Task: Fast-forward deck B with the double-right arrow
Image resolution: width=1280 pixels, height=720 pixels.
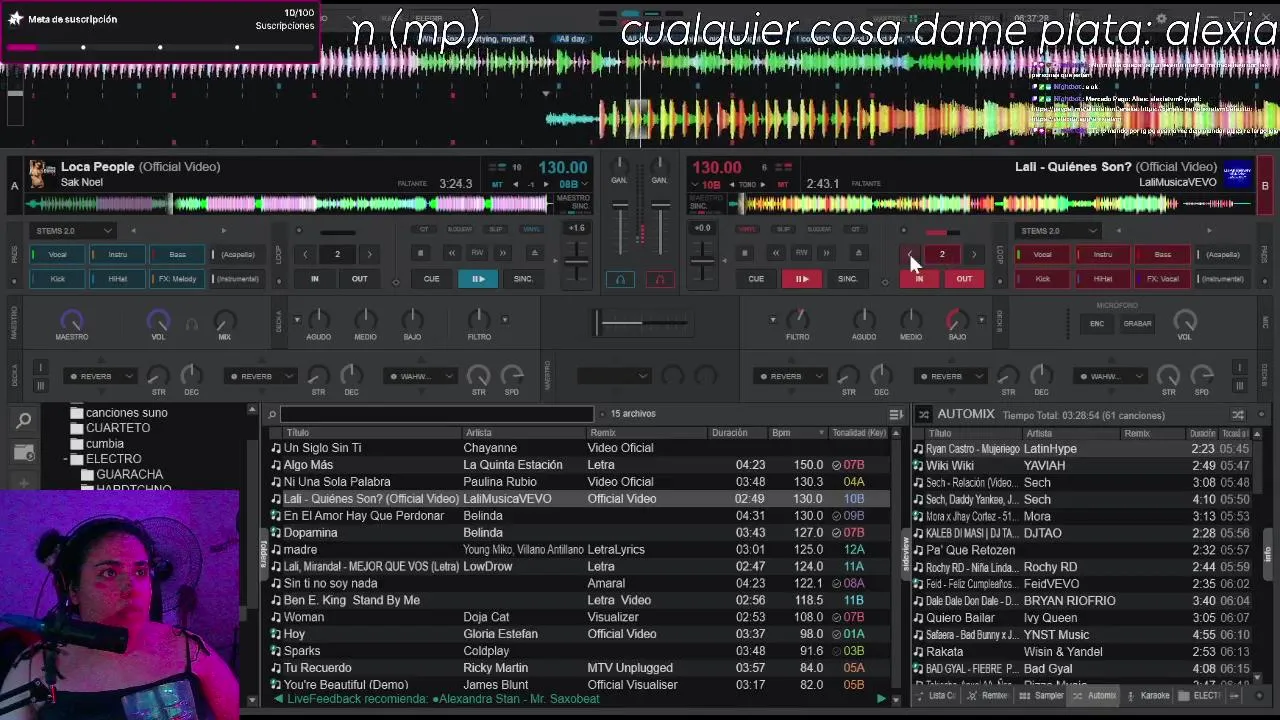Action: coord(828,254)
